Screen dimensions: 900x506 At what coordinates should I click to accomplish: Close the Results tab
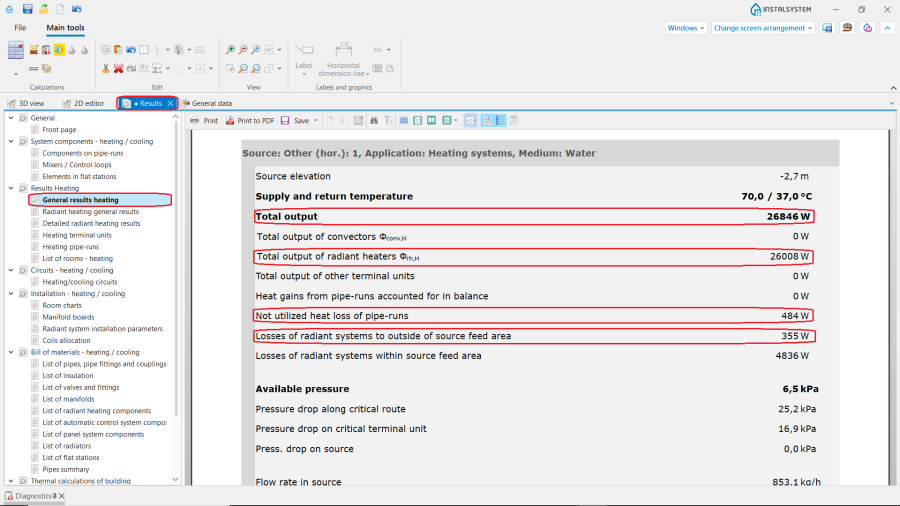(170, 103)
